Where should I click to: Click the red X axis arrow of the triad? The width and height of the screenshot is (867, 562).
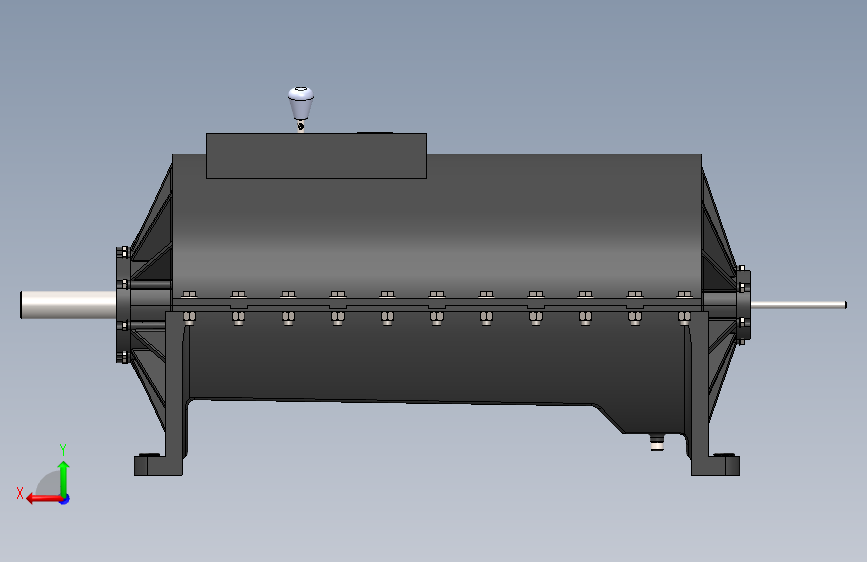point(44,499)
